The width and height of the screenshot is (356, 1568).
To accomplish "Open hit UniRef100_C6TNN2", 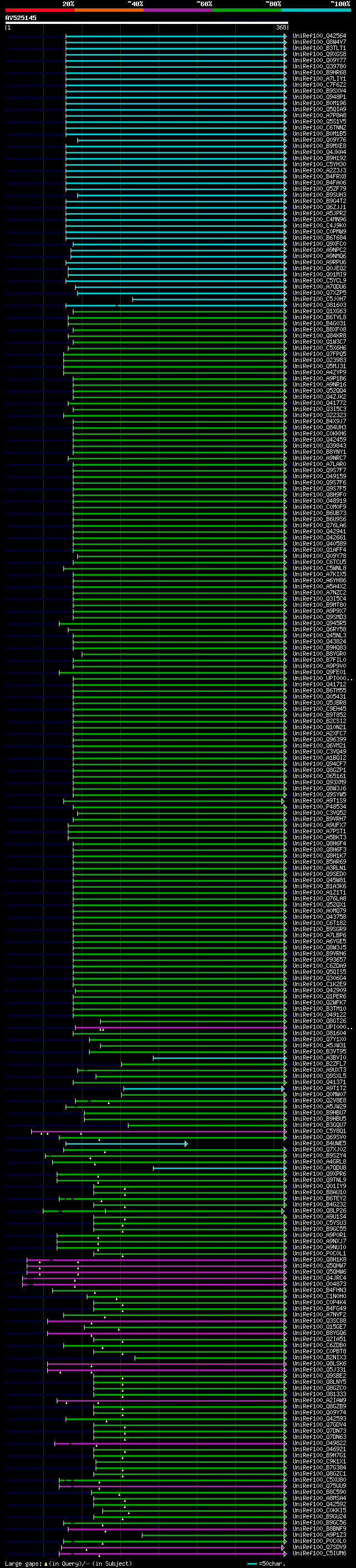I will click(319, 128).
